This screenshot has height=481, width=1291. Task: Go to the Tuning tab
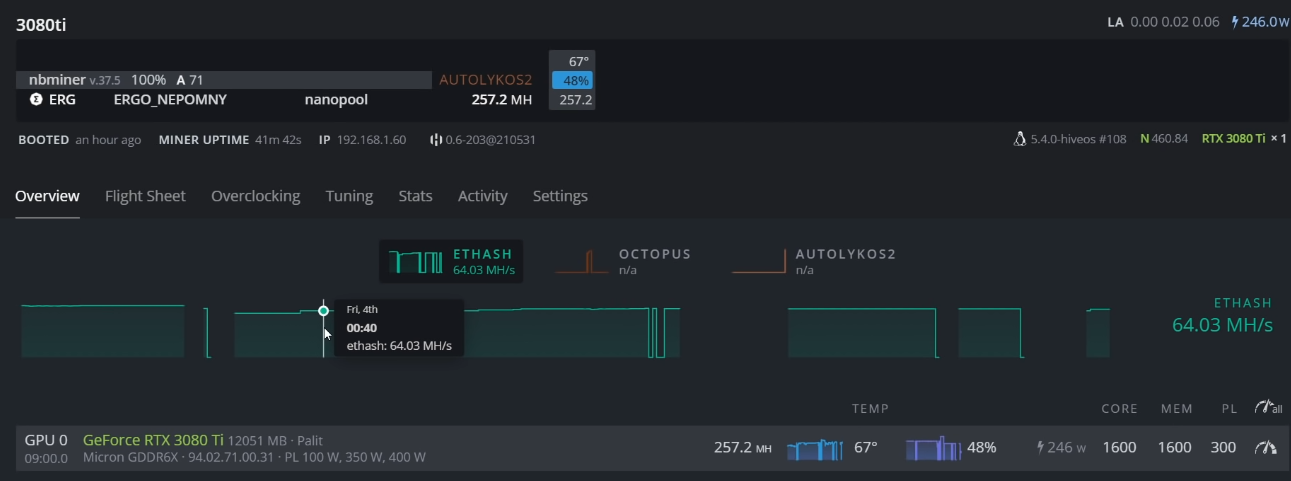tap(349, 196)
